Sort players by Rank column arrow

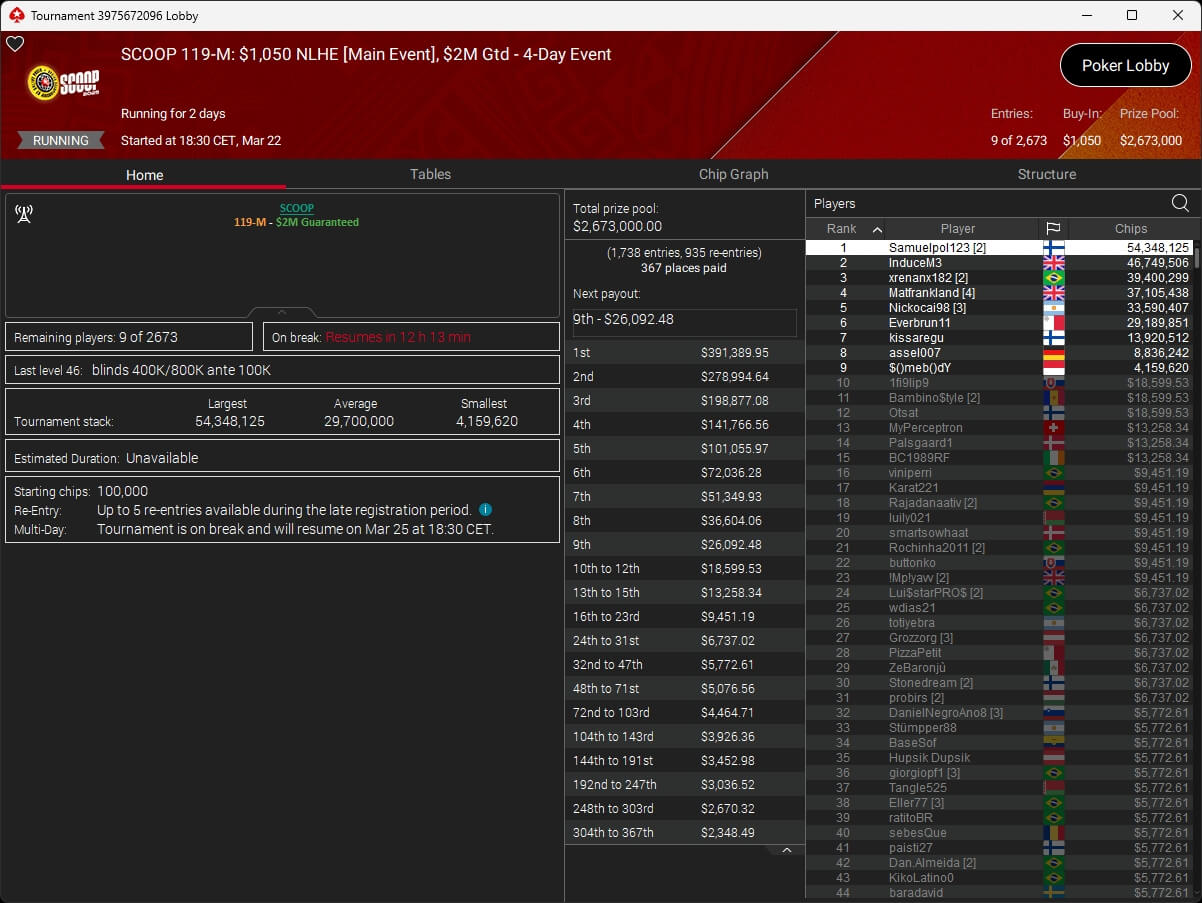(877, 229)
